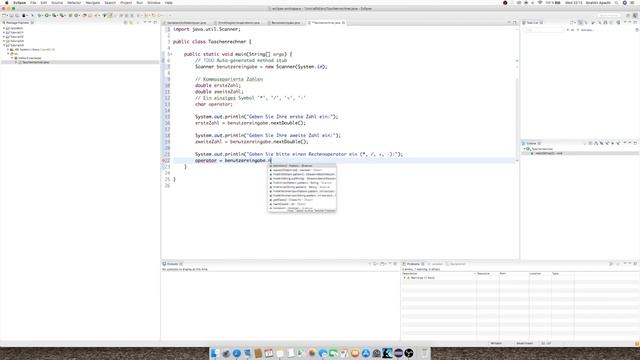This screenshot has height=360, width=640.
Task: Sort by the Description column header
Action: pos(439,273)
